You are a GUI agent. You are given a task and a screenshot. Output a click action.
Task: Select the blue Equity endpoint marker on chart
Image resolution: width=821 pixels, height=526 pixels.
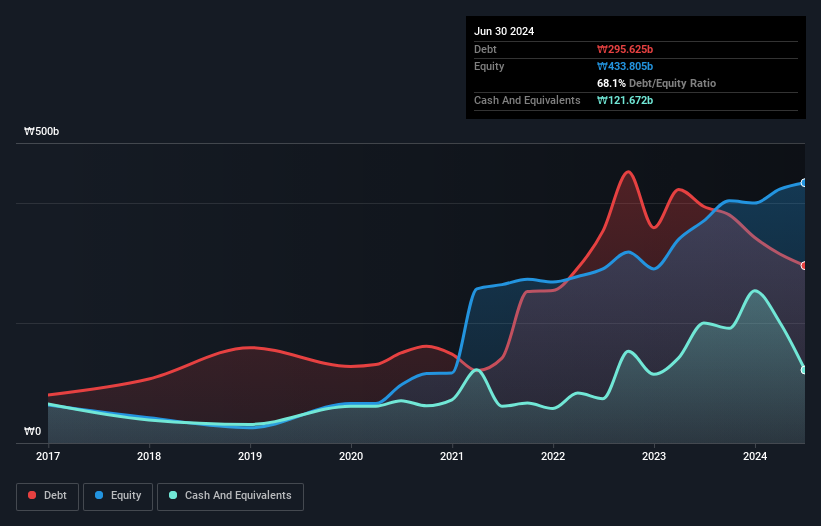click(804, 183)
